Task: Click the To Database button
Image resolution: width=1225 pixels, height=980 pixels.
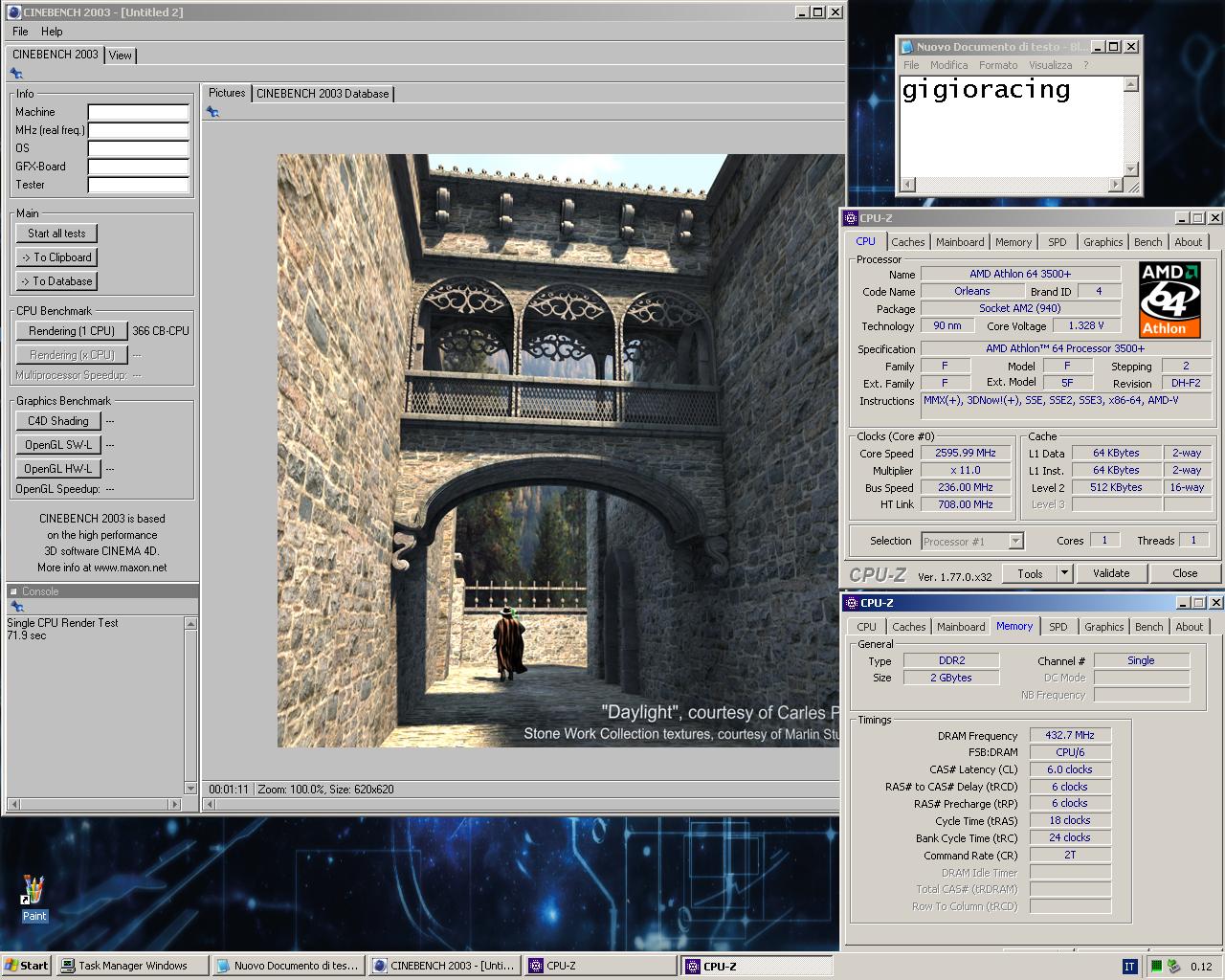Action: [x=56, y=281]
